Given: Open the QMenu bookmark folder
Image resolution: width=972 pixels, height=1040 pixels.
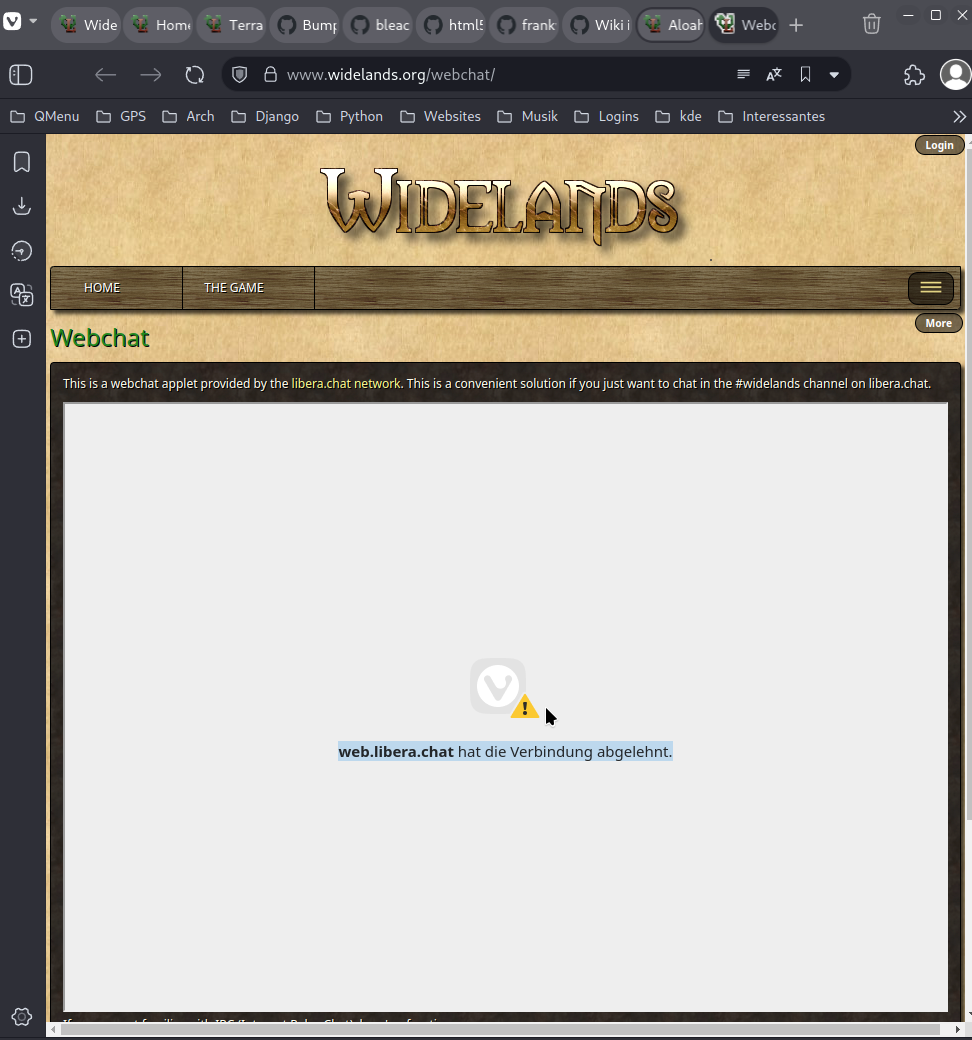Looking at the screenshot, I should tap(45, 117).
